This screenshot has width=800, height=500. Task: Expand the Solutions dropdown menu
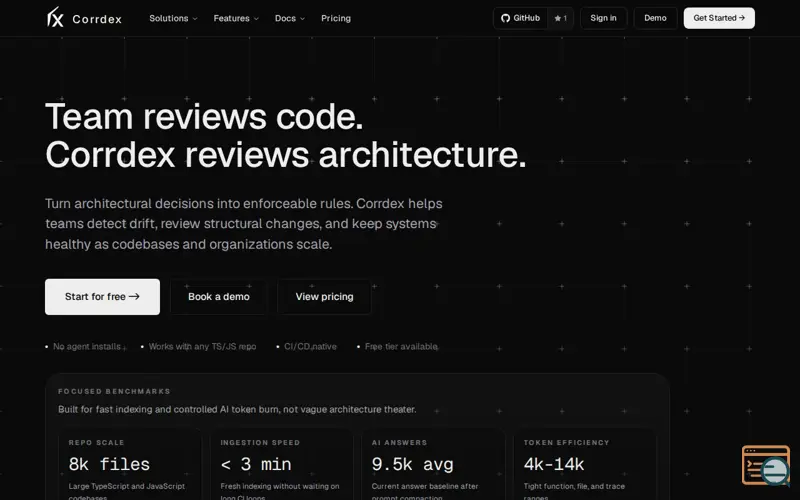tap(173, 18)
